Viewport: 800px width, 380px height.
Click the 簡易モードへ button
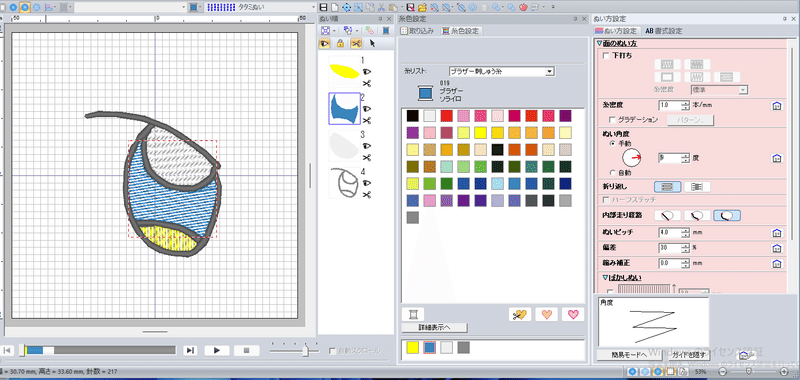(629, 354)
